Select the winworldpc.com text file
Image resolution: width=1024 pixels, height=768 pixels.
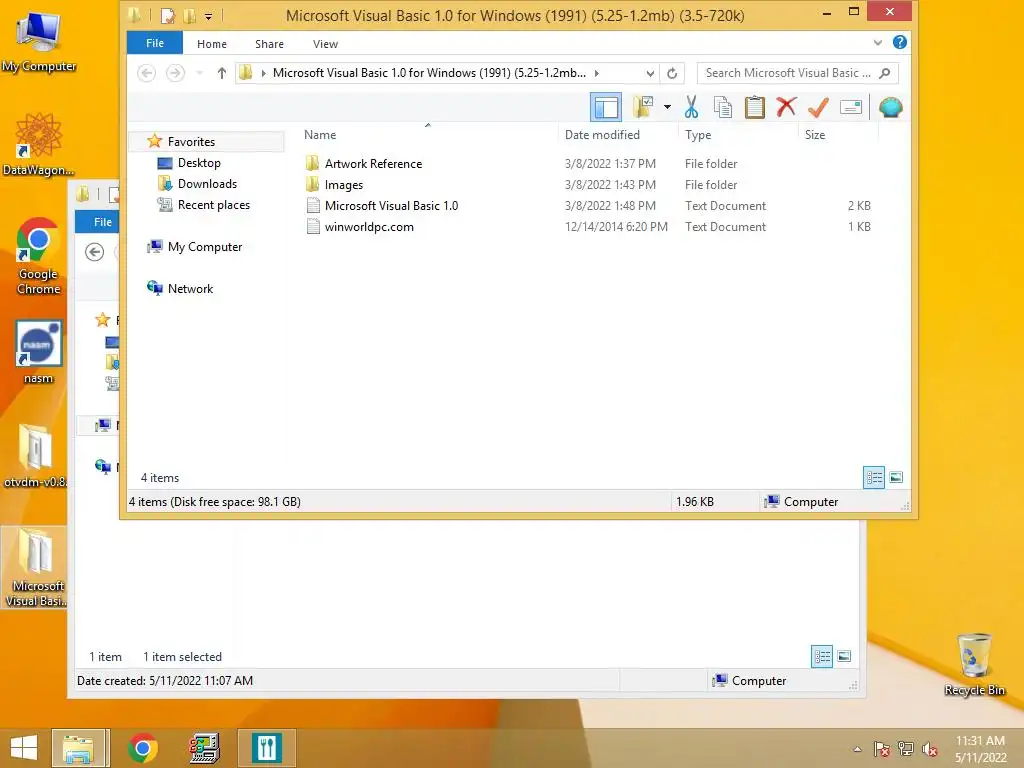click(369, 227)
